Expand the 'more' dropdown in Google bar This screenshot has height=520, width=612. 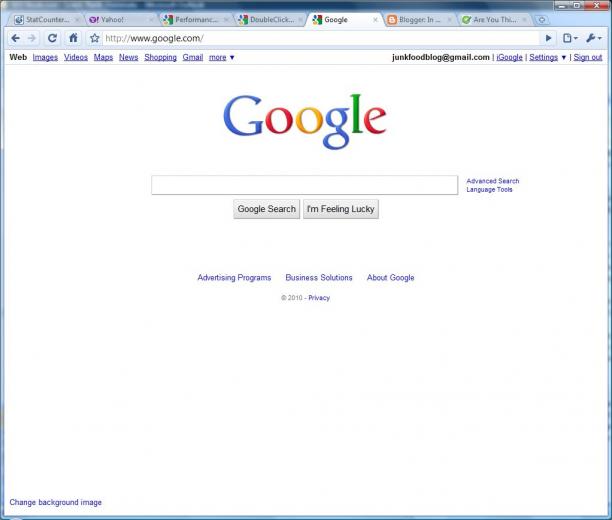232,57
